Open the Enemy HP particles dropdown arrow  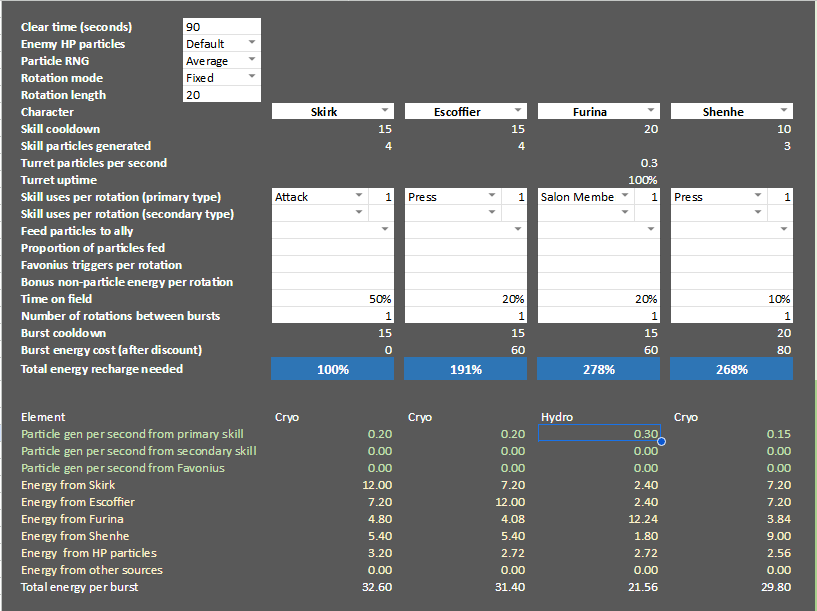click(252, 42)
